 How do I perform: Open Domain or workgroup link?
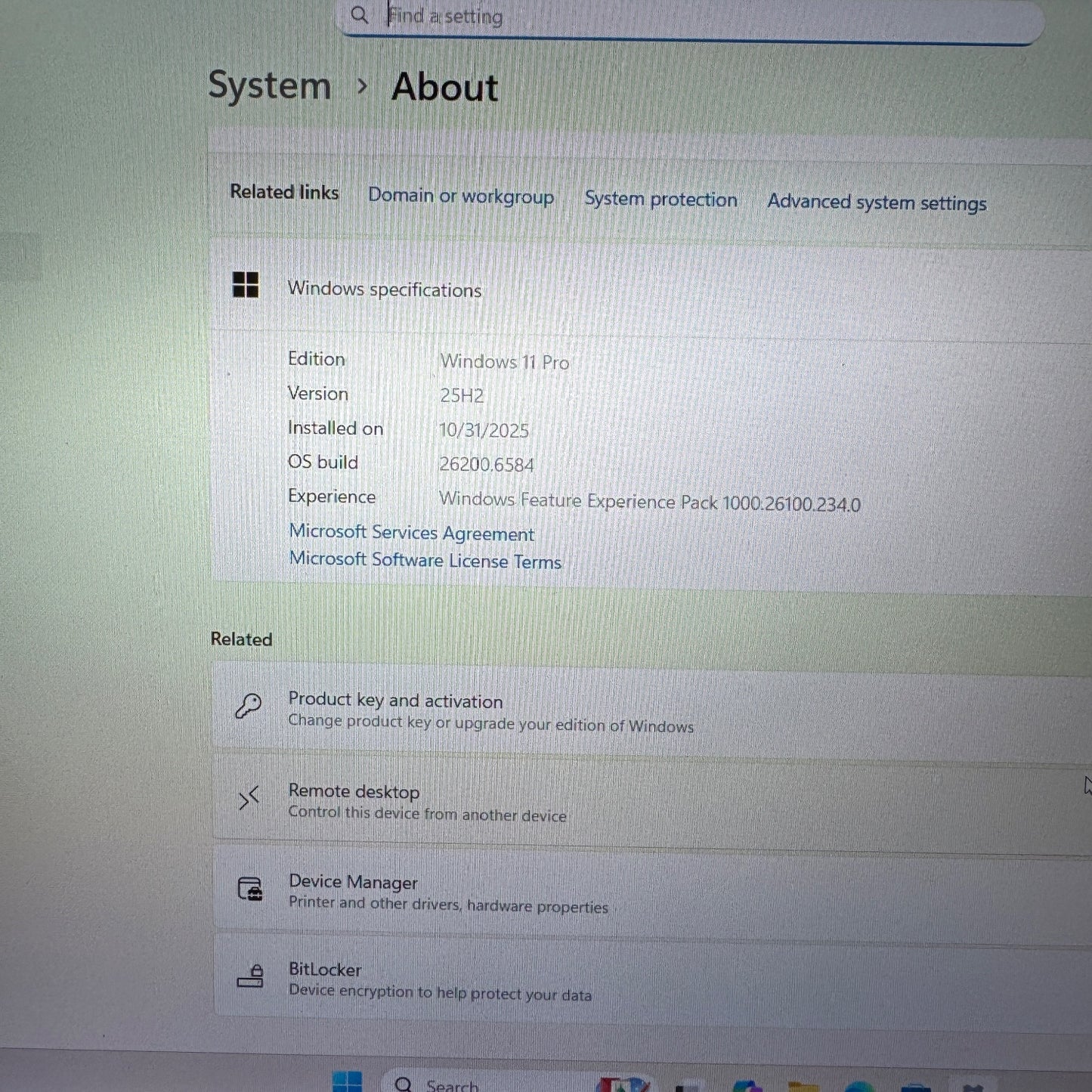click(x=460, y=196)
